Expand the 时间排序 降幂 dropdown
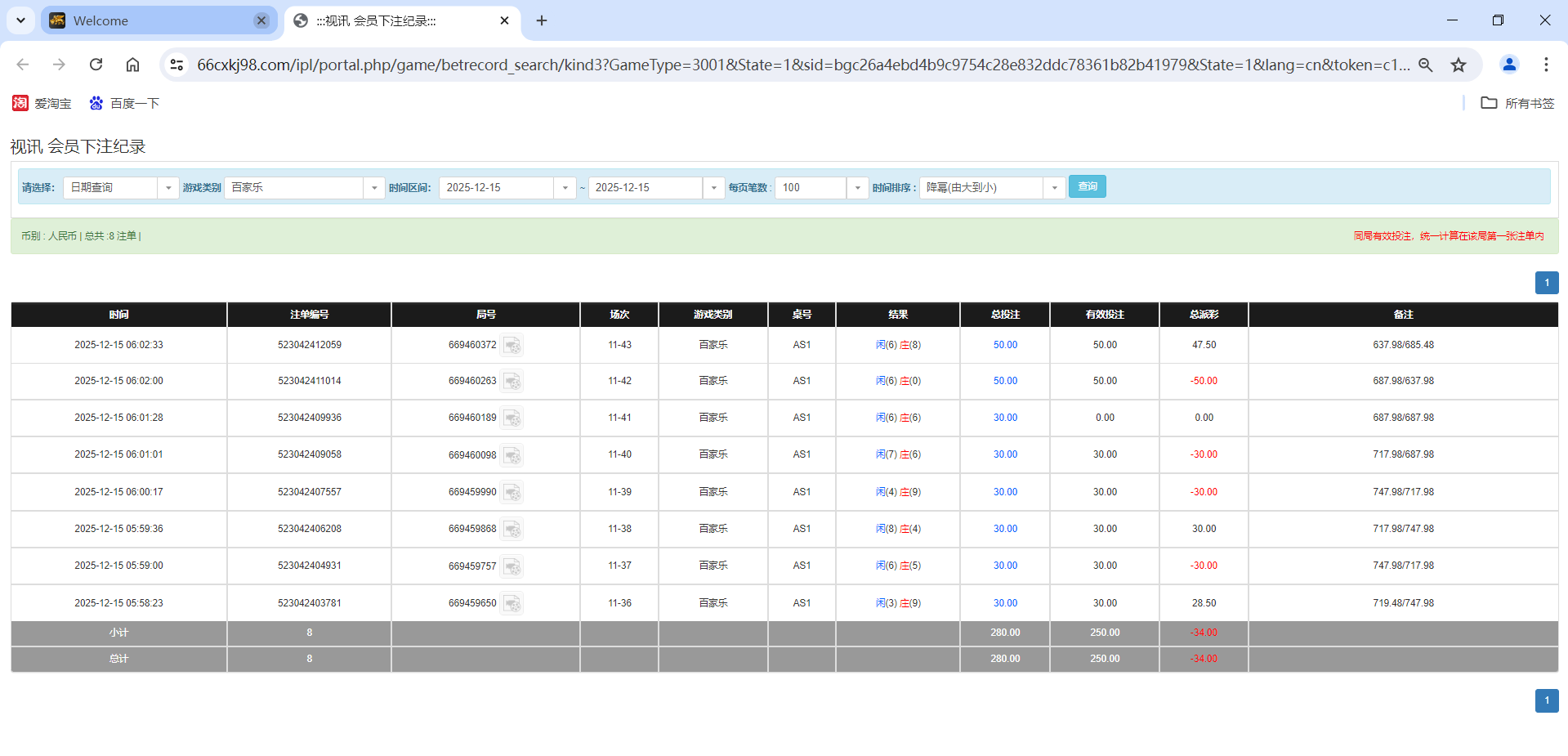The image size is (1568, 756). click(1054, 187)
